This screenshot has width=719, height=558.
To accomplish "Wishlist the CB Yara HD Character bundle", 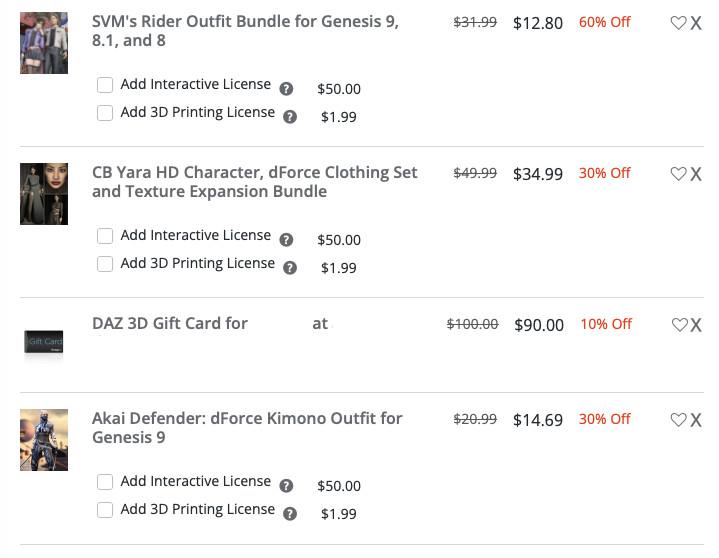I will (678, 174).
